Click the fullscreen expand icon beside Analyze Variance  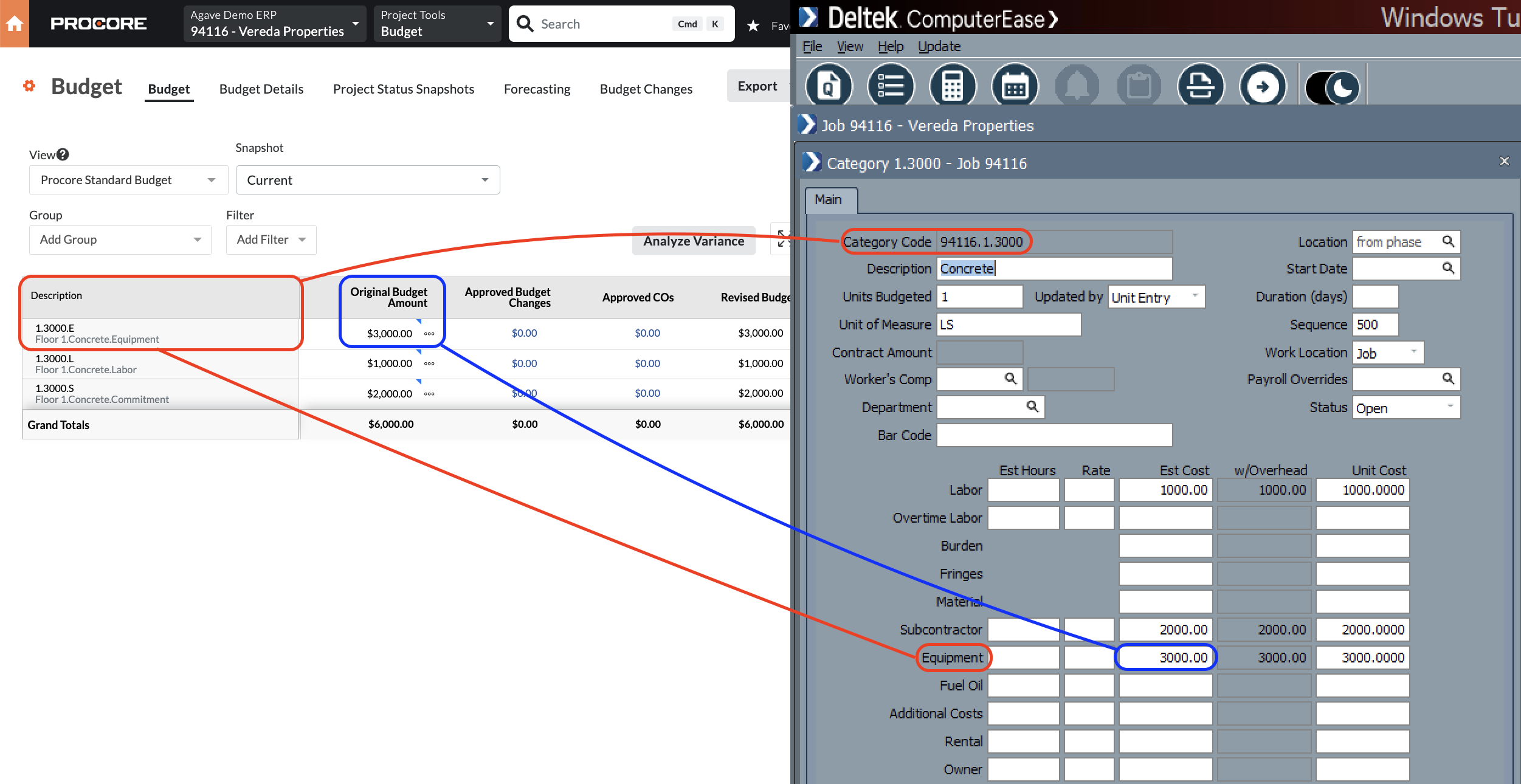click(783, 239)
